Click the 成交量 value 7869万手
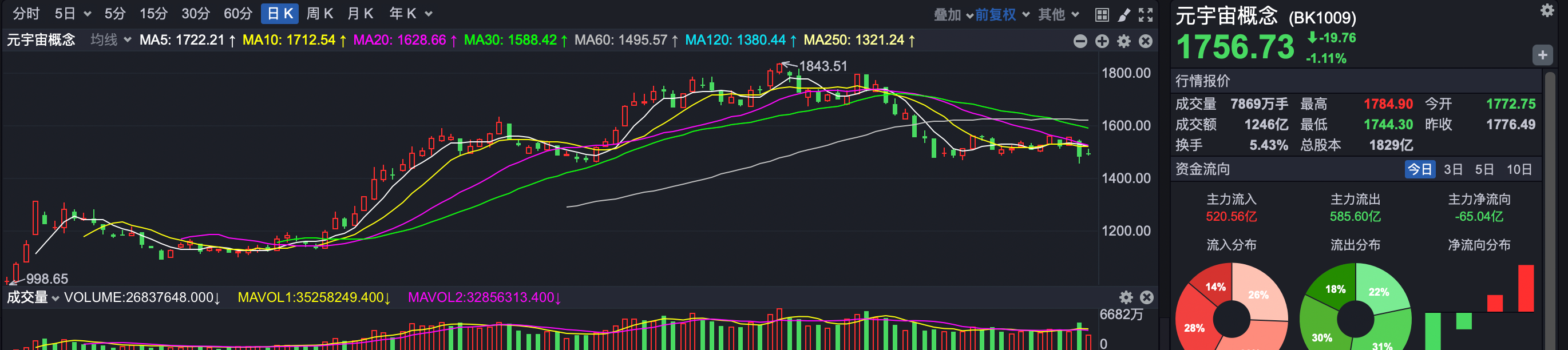 click(x=1260, y=104)
